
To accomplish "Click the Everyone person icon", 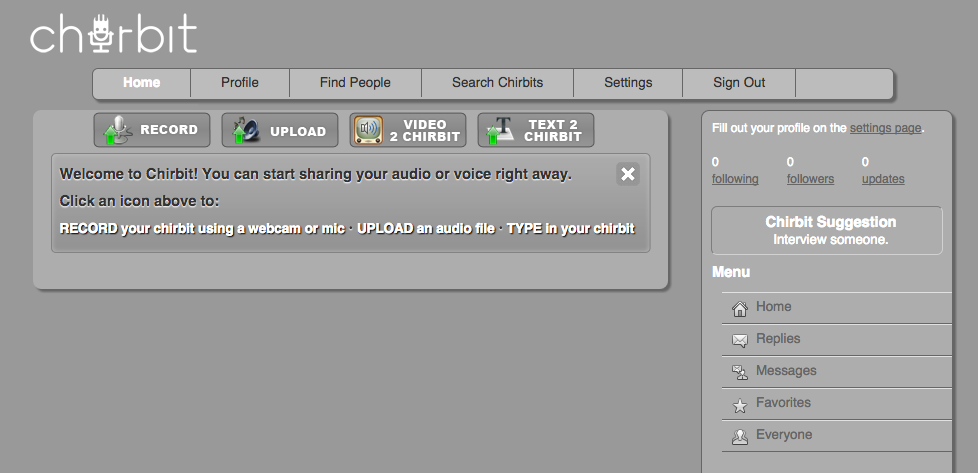I will (740, 436).
